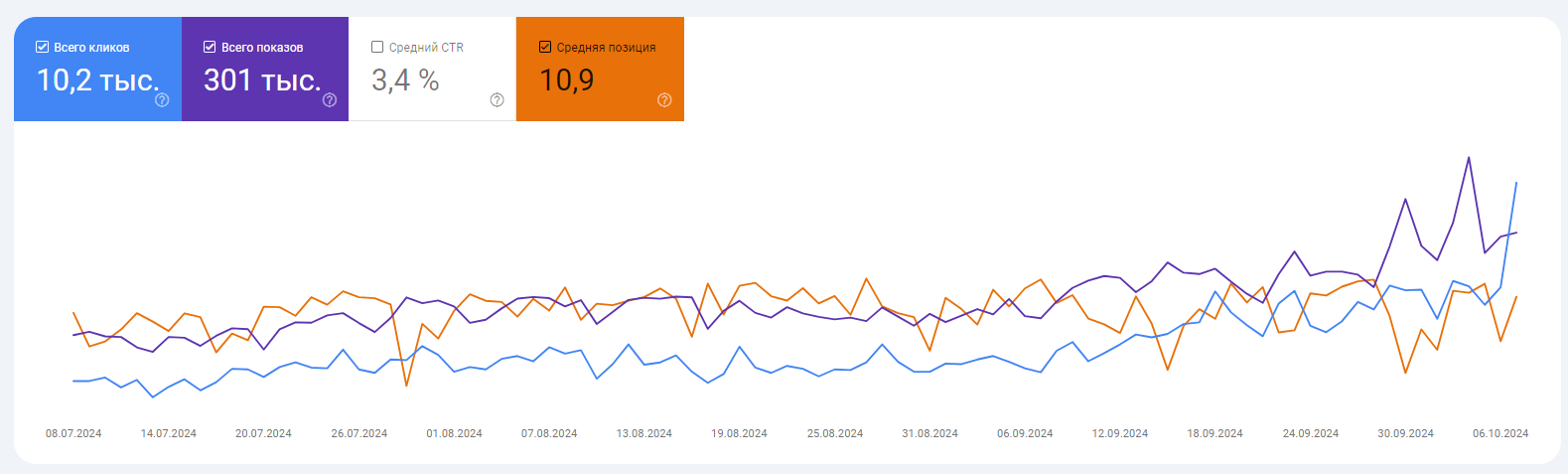Screen dimensions: 1568x474
Task: Uncheck the Всего кликов checkbox
Action: coord(42,47)
